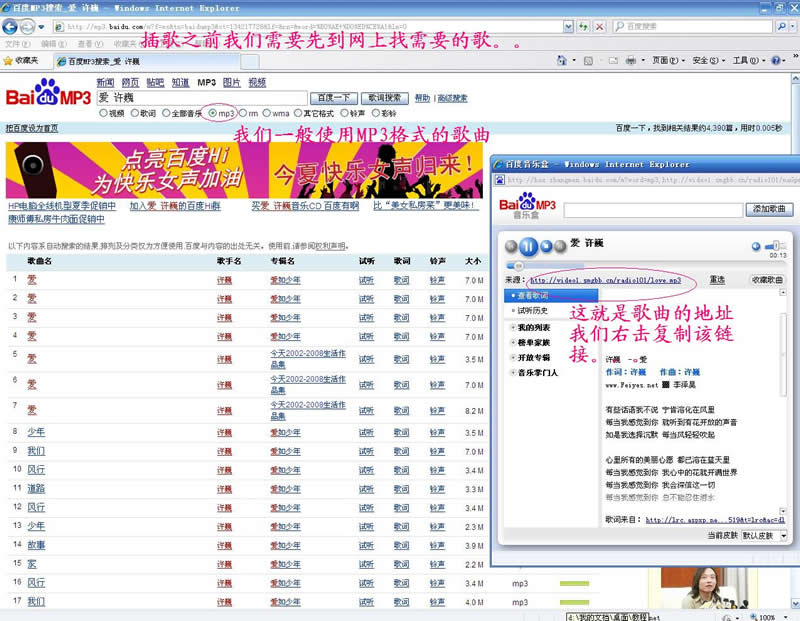Click the 重选 link in music box
800x621 pixels.
pos(717,280)
